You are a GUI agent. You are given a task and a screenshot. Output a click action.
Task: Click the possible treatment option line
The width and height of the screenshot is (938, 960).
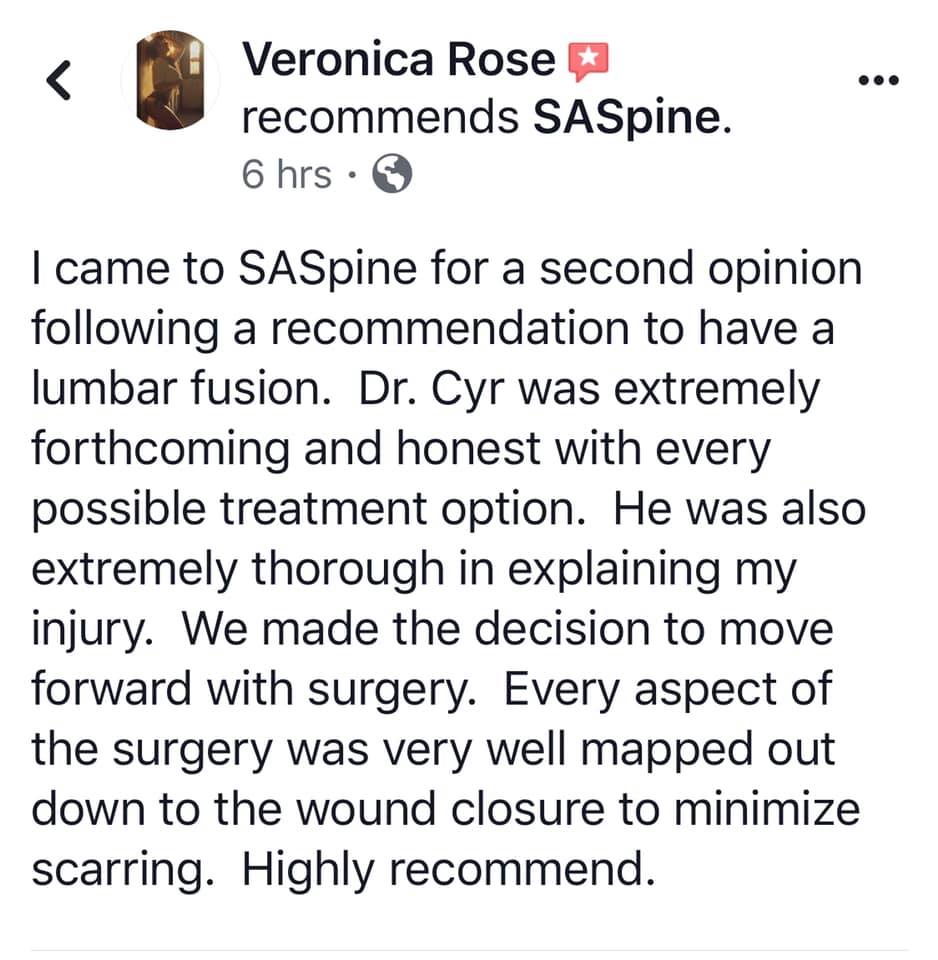[449, 510]
